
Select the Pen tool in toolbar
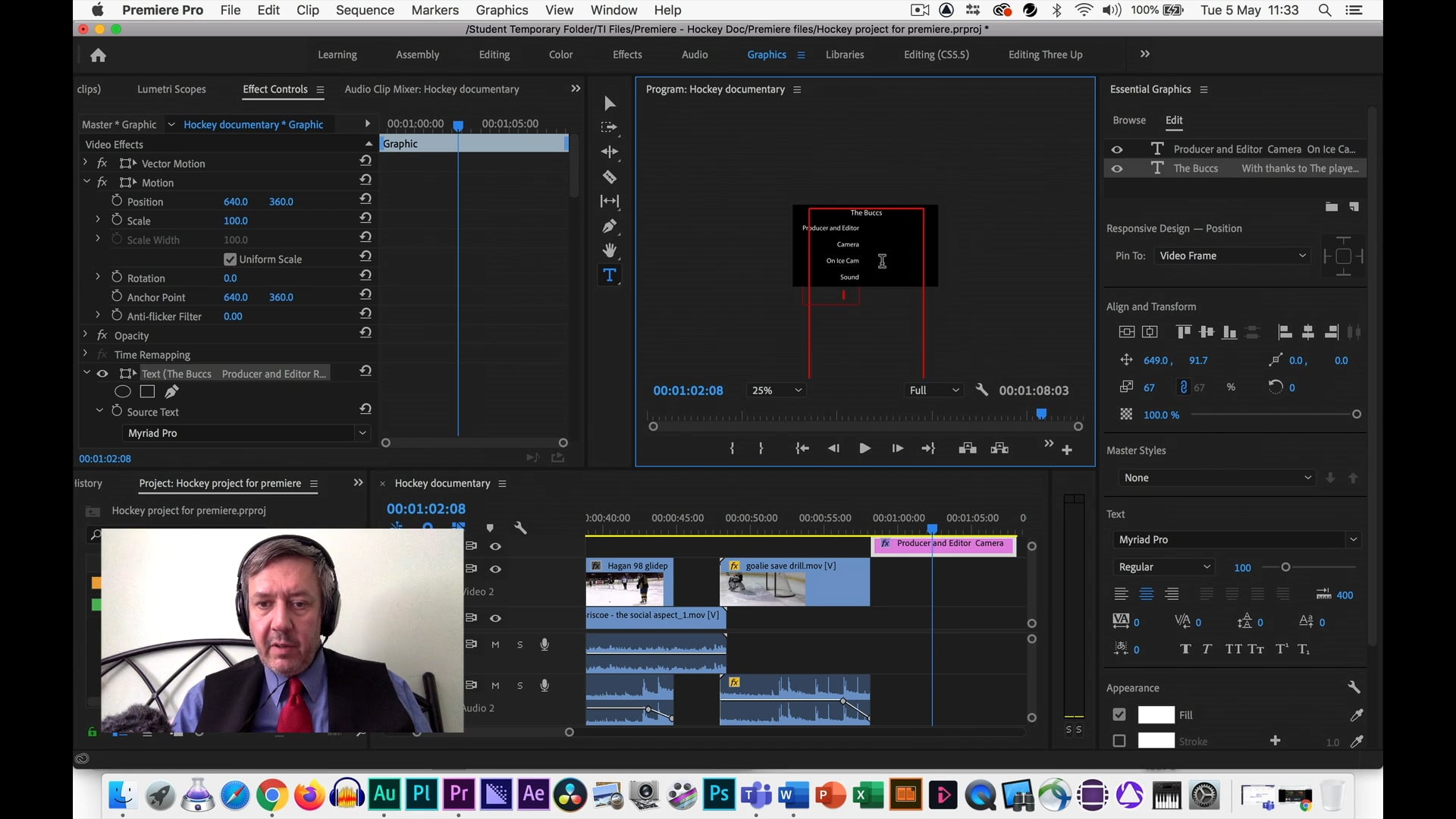610,226
